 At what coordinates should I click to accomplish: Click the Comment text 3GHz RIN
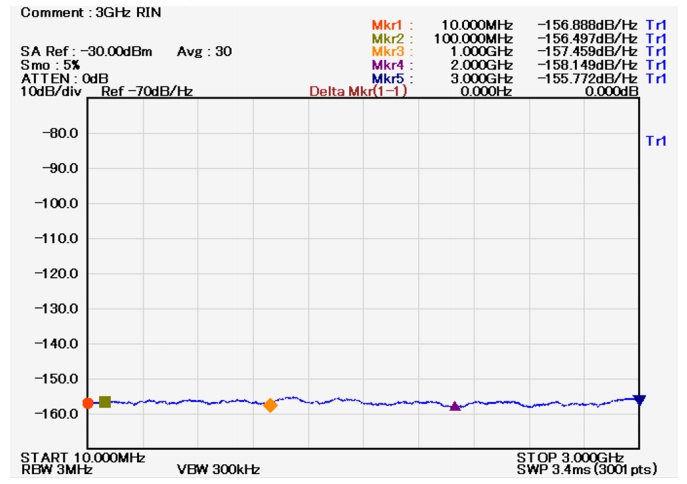tap(90, 12)
